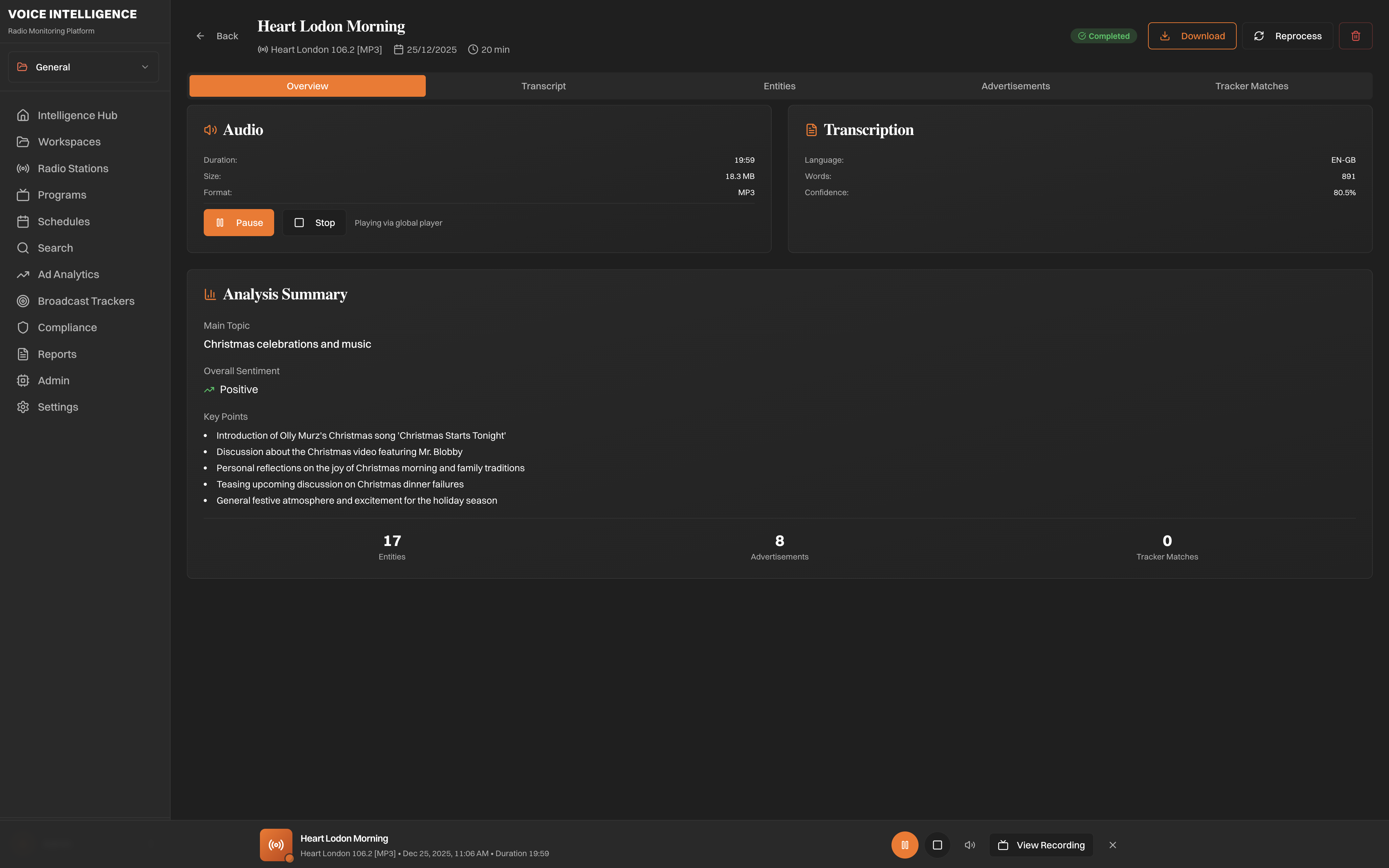Click the Download button

[x=1191, y=36]
